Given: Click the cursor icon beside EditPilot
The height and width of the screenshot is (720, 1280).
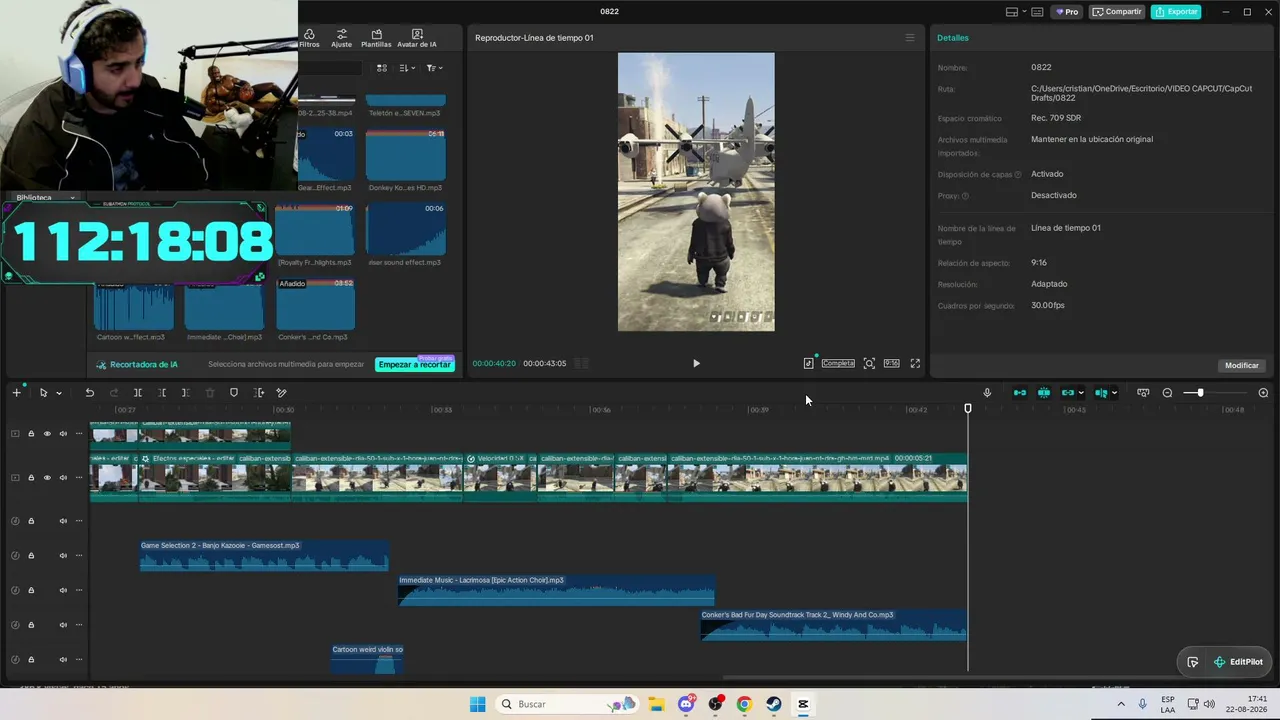Looking at the screenshot, I should (x=1193, y=662).
